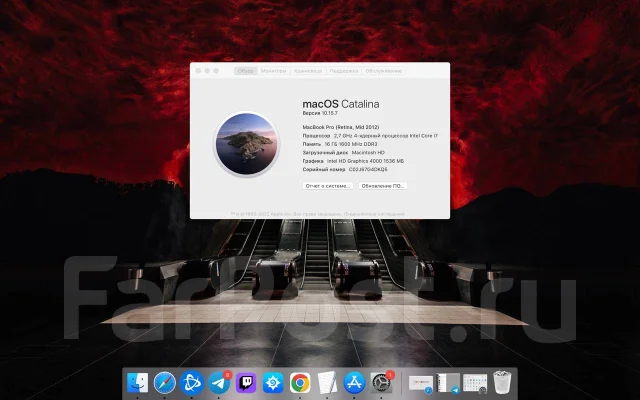Open the Hearthstone tracker icon in the Dock

pyautogui.click(x=273, y=383)
